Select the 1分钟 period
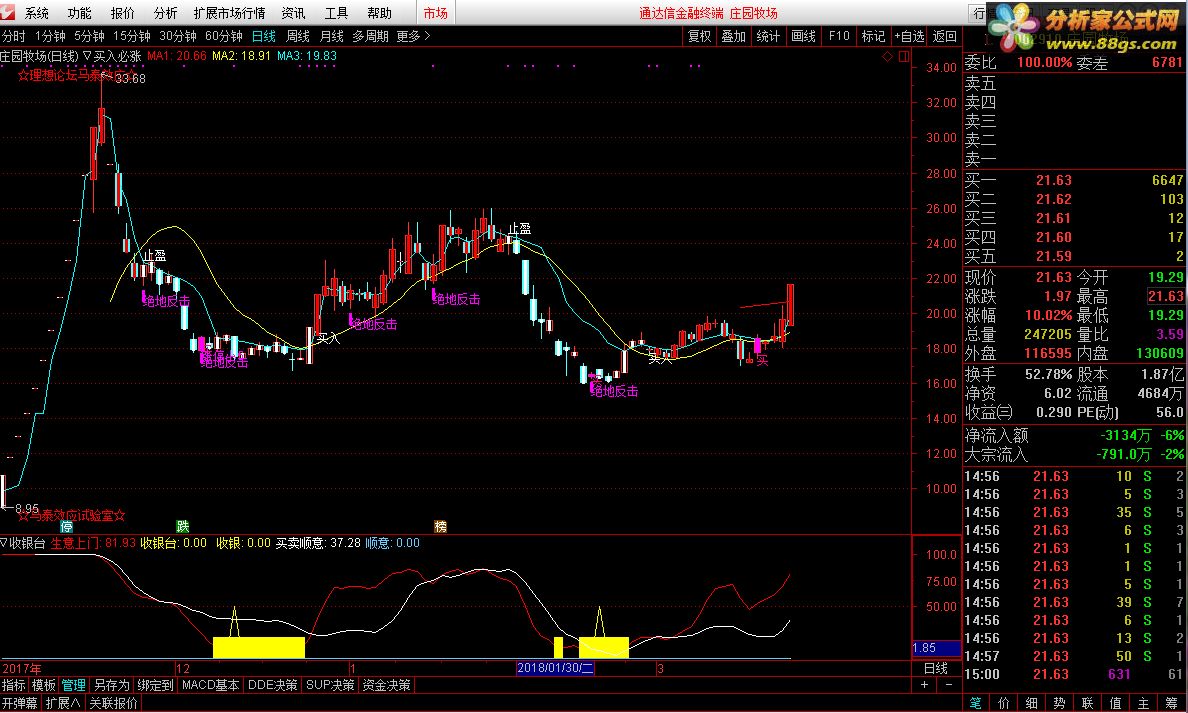1188x713 pixels. tap(50, 36)
